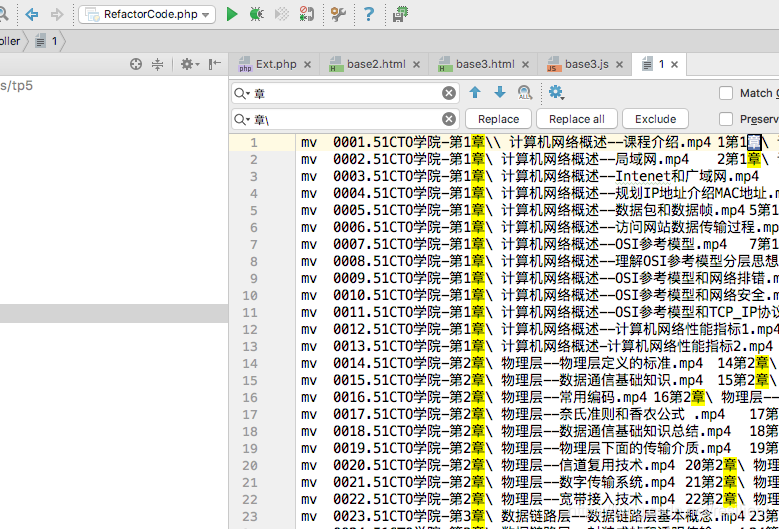Click into the replace field containing 章\

pyautogui.click(x=345, y=119)
